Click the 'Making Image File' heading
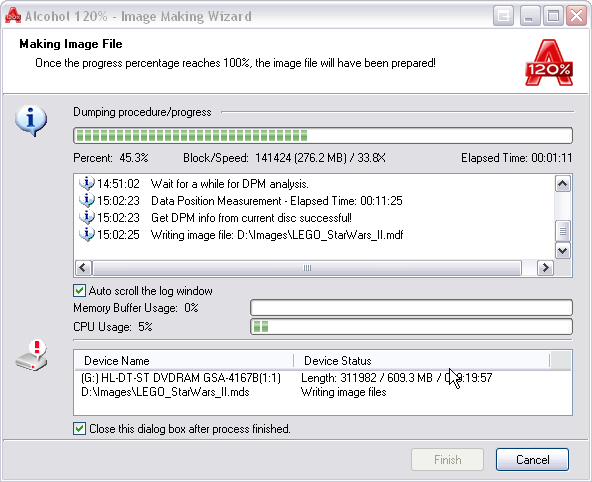The image size is (592, 482). pos(71,44)
